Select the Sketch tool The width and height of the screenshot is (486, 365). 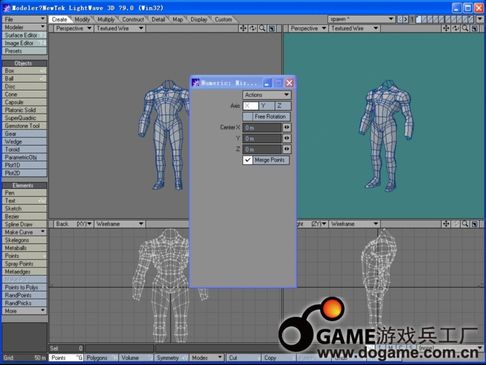tap(24, 208)
